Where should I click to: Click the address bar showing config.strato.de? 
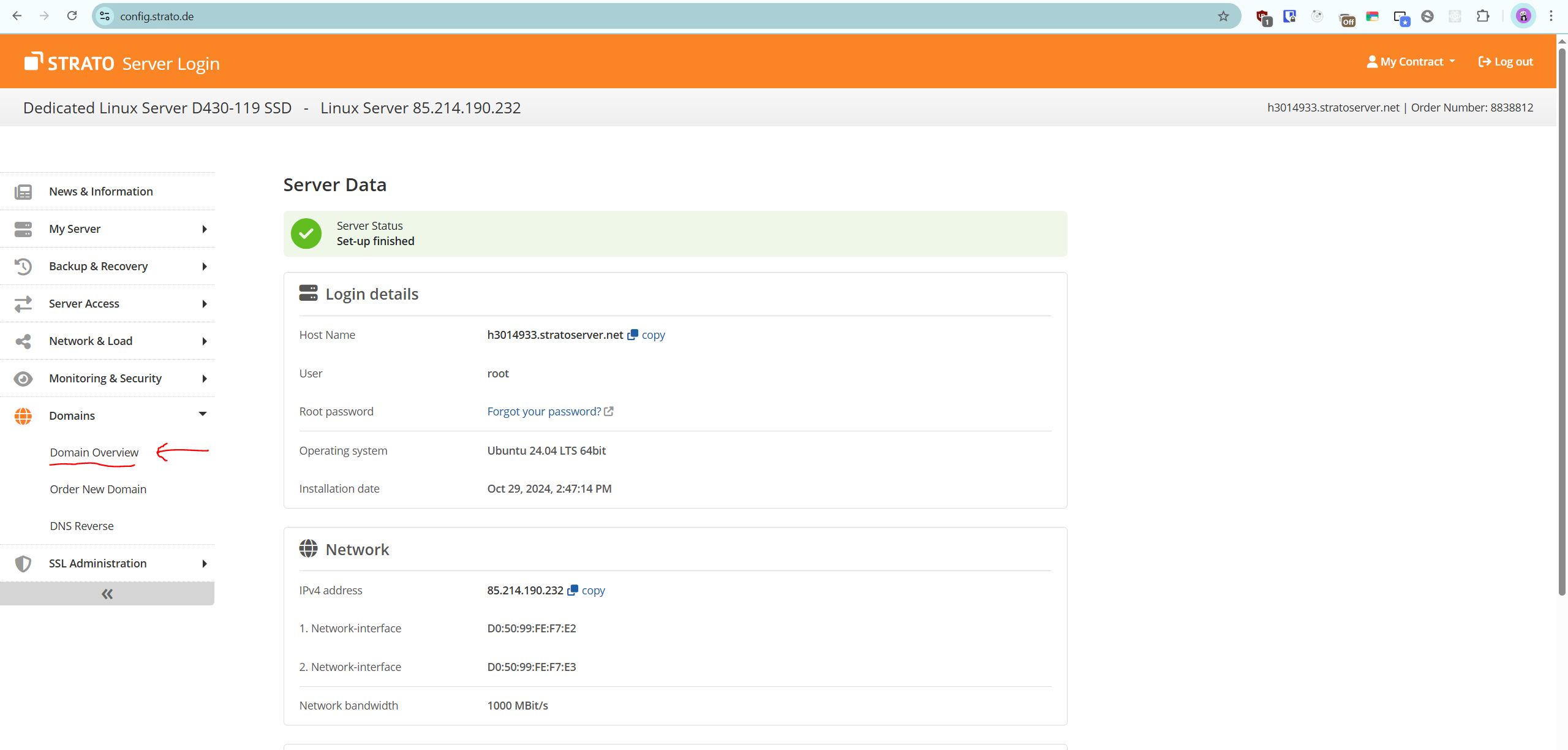665,16
